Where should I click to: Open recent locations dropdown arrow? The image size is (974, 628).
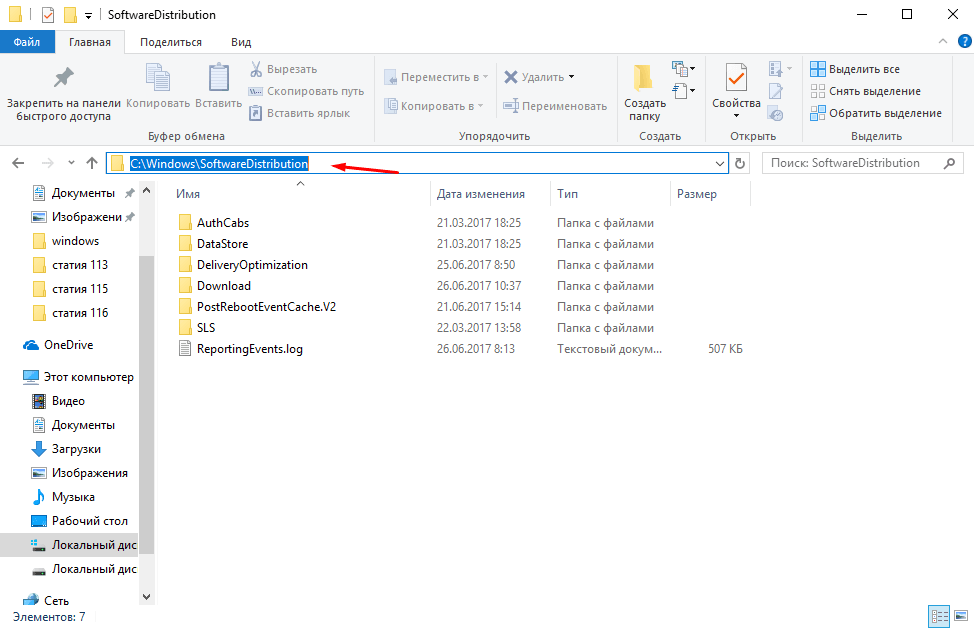point(71,163)
